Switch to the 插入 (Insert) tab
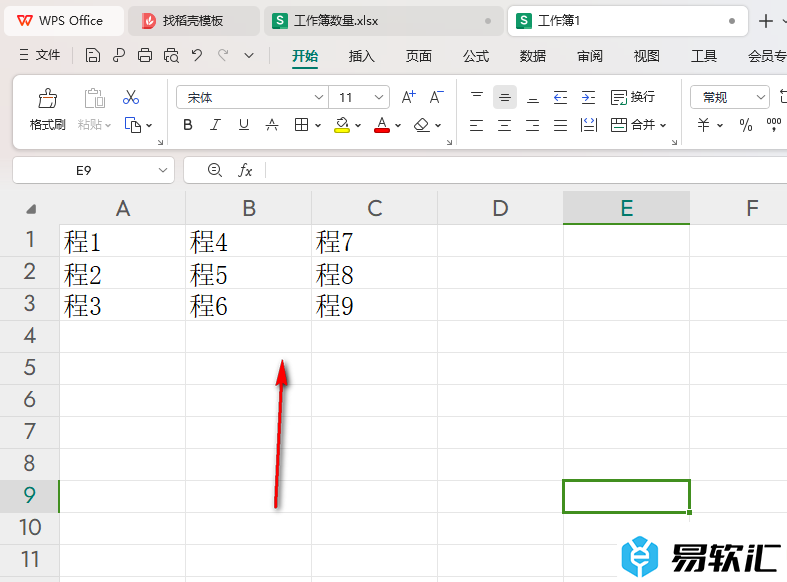Viewport: 787px width, 582px height. coord(361,56)
